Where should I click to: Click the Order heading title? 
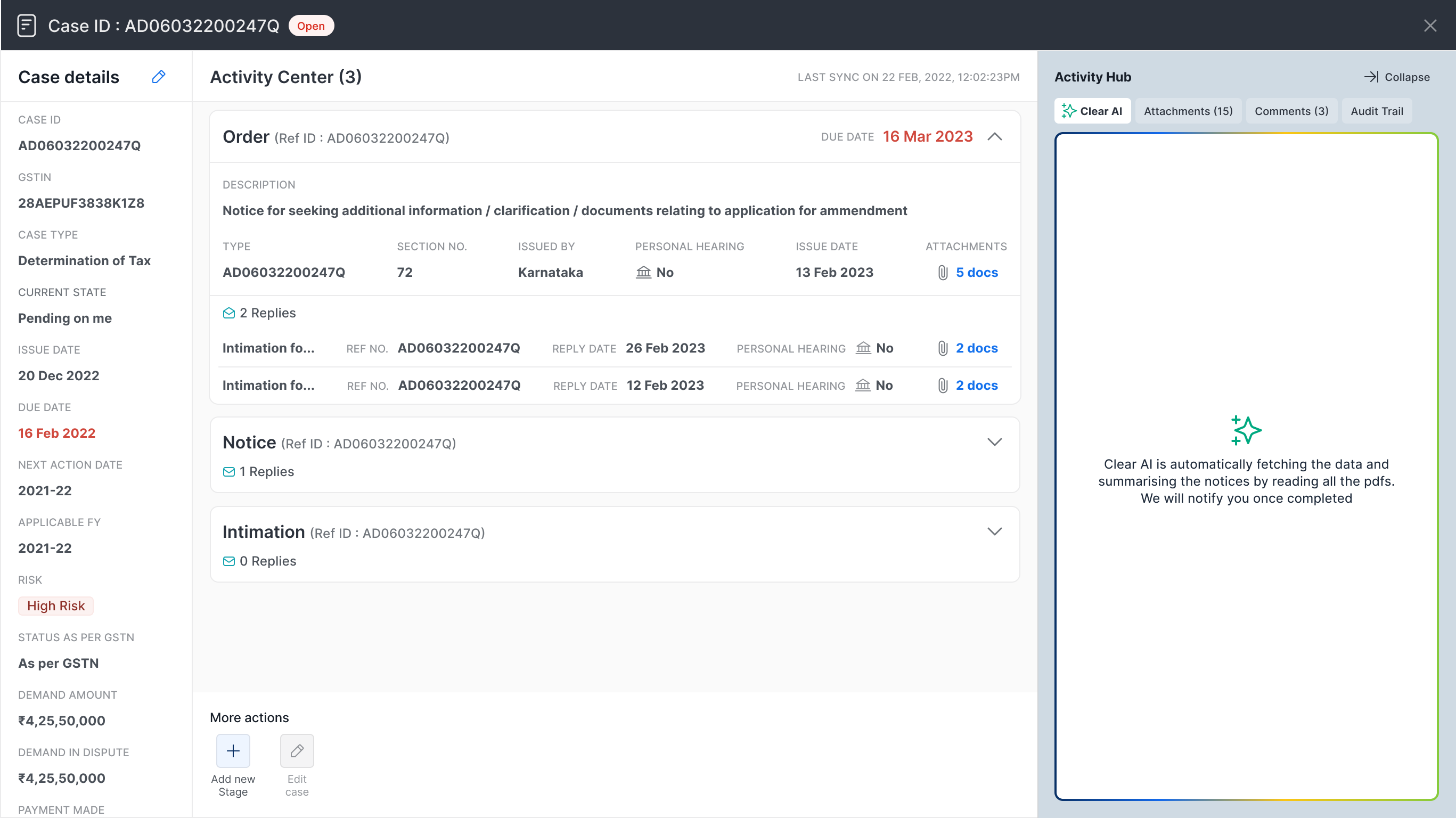[246, 137]
